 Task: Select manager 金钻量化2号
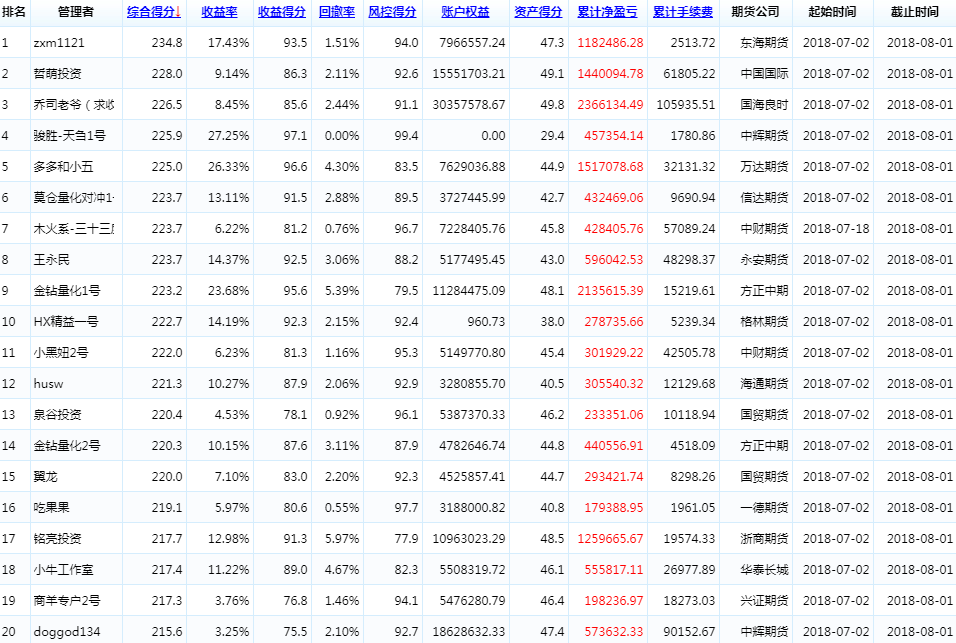pos(67,446)
